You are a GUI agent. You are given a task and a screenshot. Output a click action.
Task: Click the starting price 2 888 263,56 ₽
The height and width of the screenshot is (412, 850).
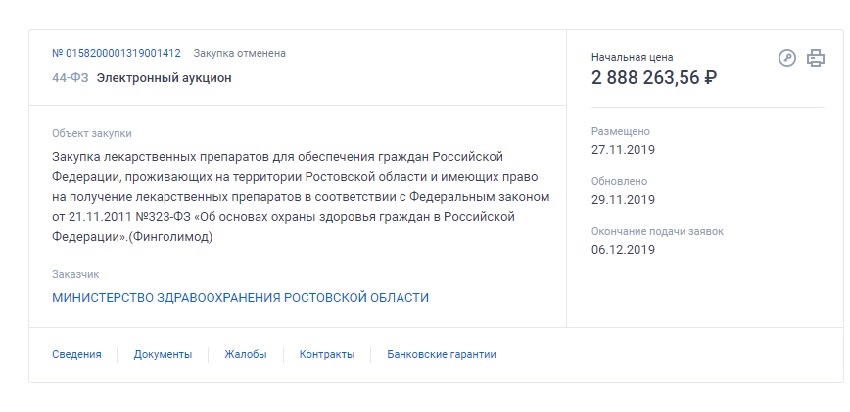pyautogui.click(x=654, y=78)
